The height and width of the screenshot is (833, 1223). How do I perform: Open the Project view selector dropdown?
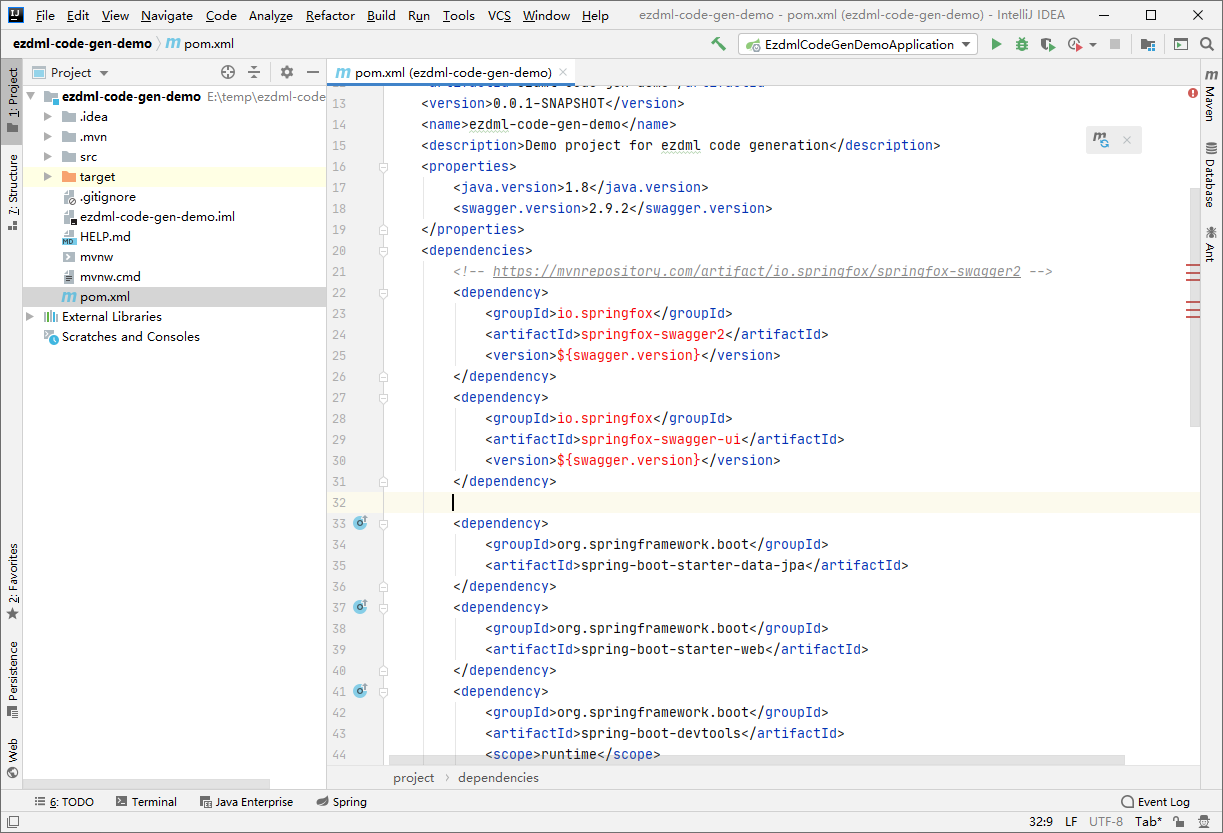[x=70, y=72]
